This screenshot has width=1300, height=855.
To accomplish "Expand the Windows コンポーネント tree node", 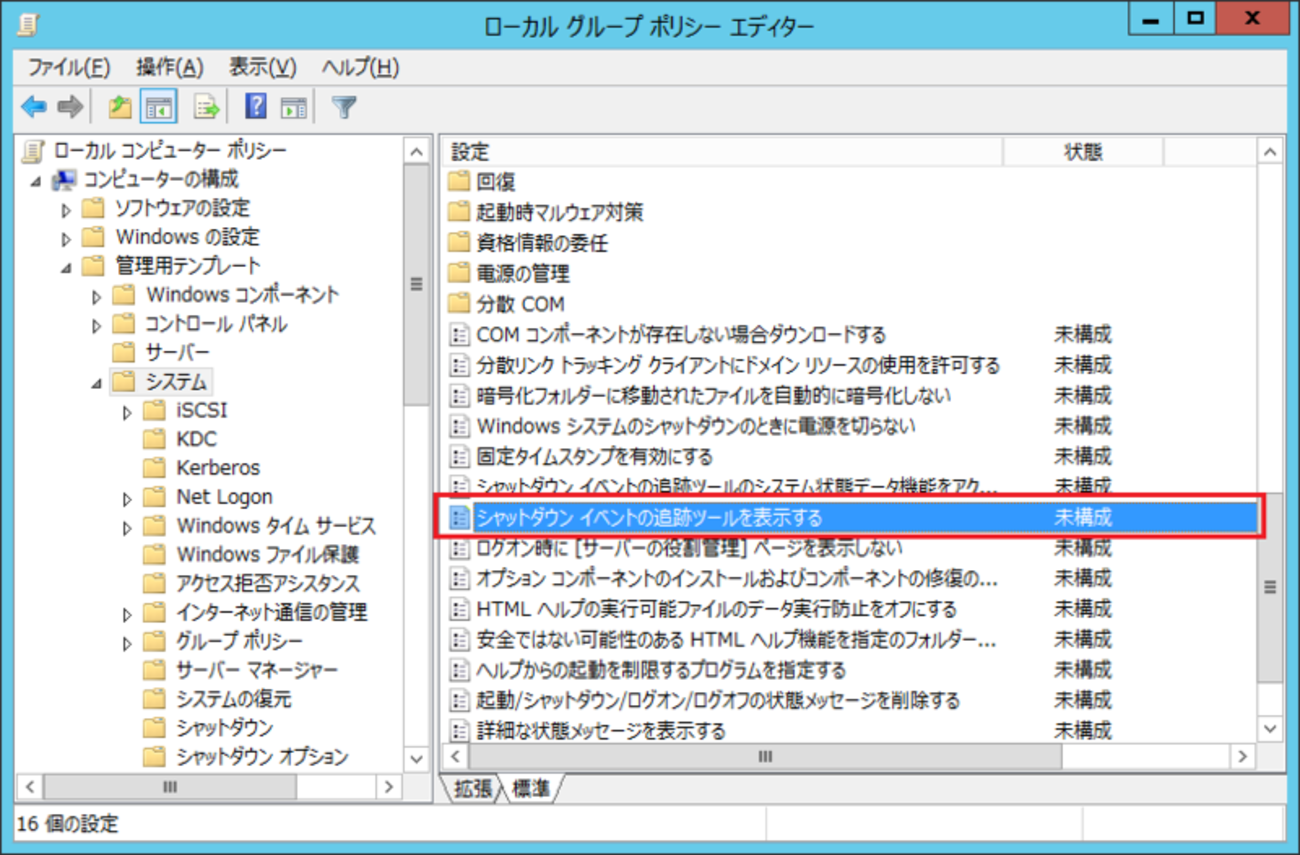I will [97, 297].
